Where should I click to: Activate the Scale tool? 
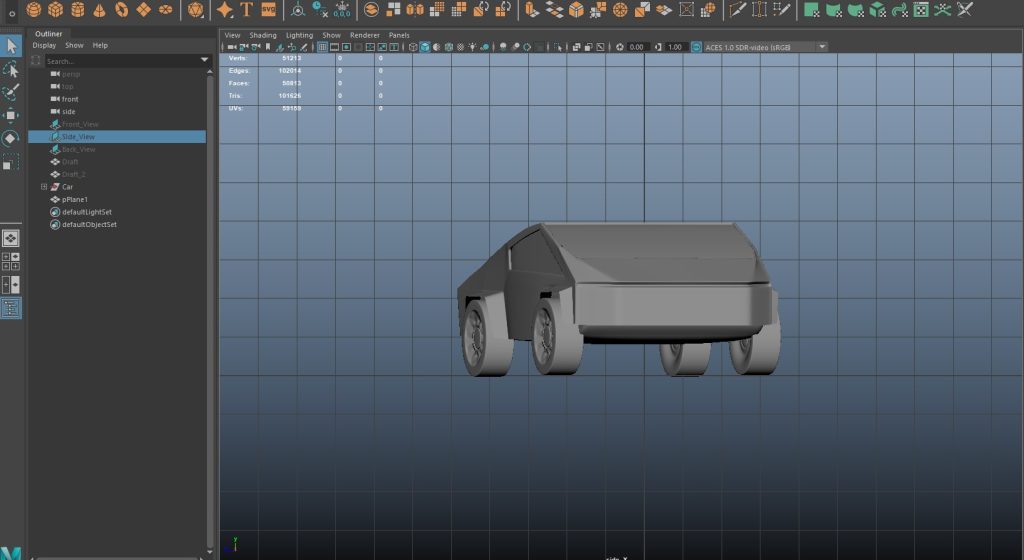tap(11, 161)
